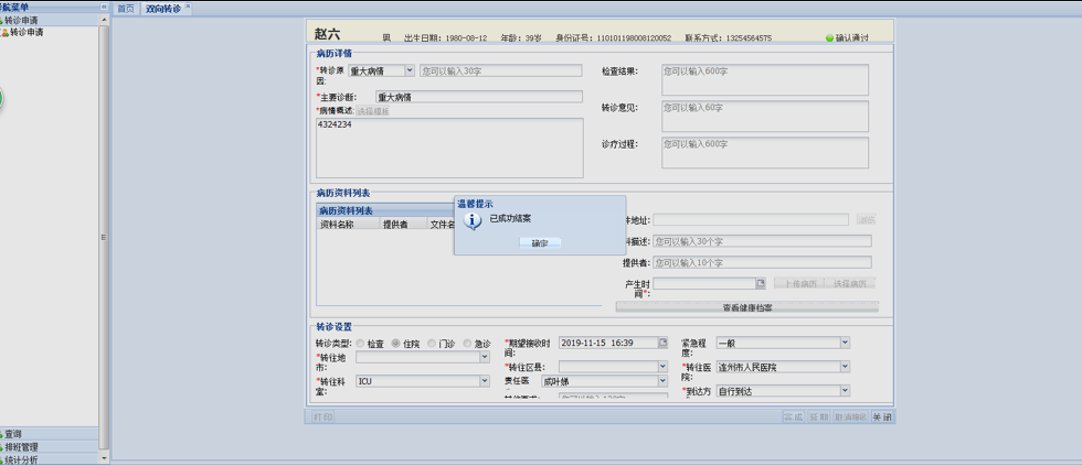The height and width of the screenshot is (465, 1082).
Task: Click the 确定 button in the dialog
Action: [x=540, y=243]
